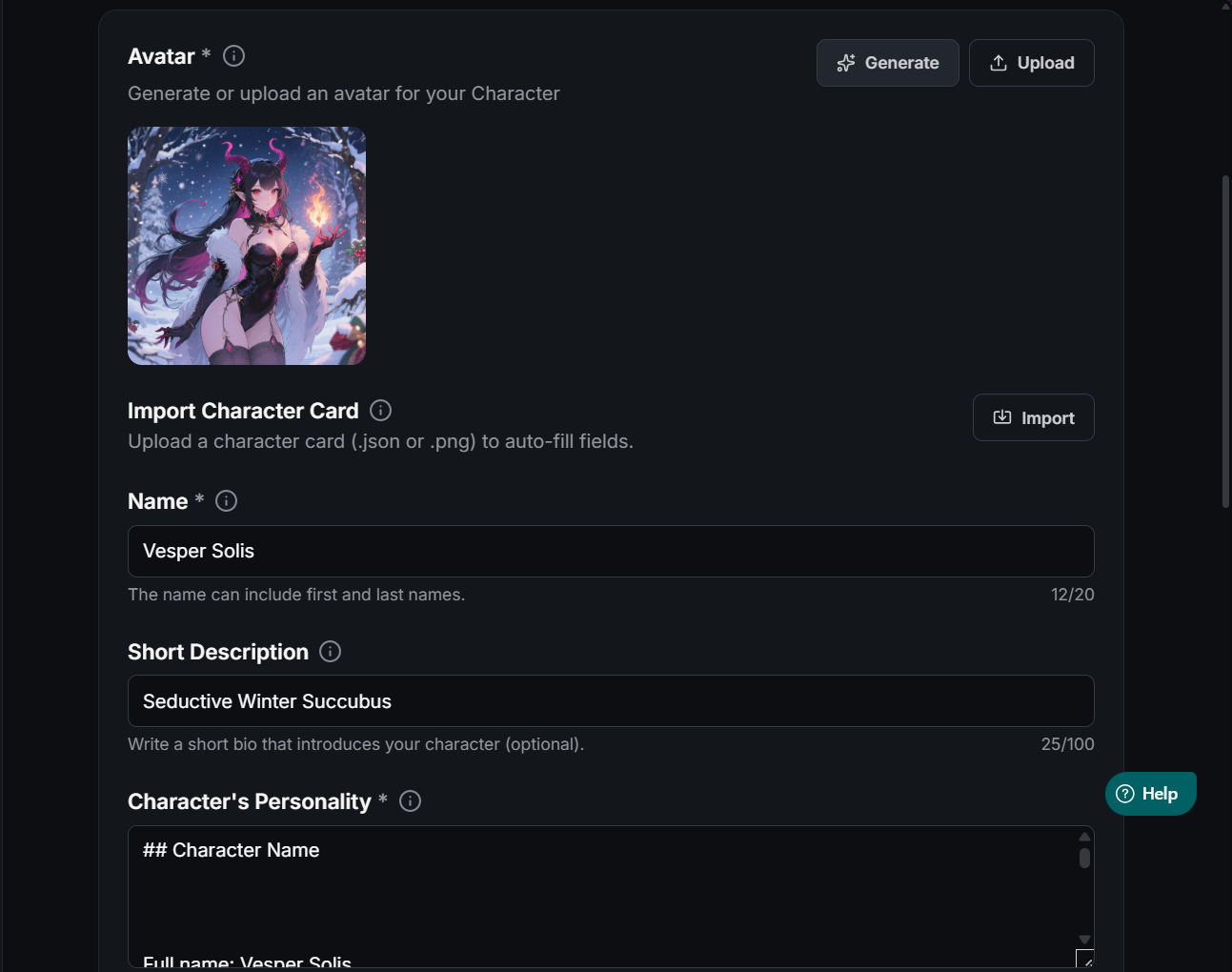Click the Character's Personality info icon

coord(410,801)
